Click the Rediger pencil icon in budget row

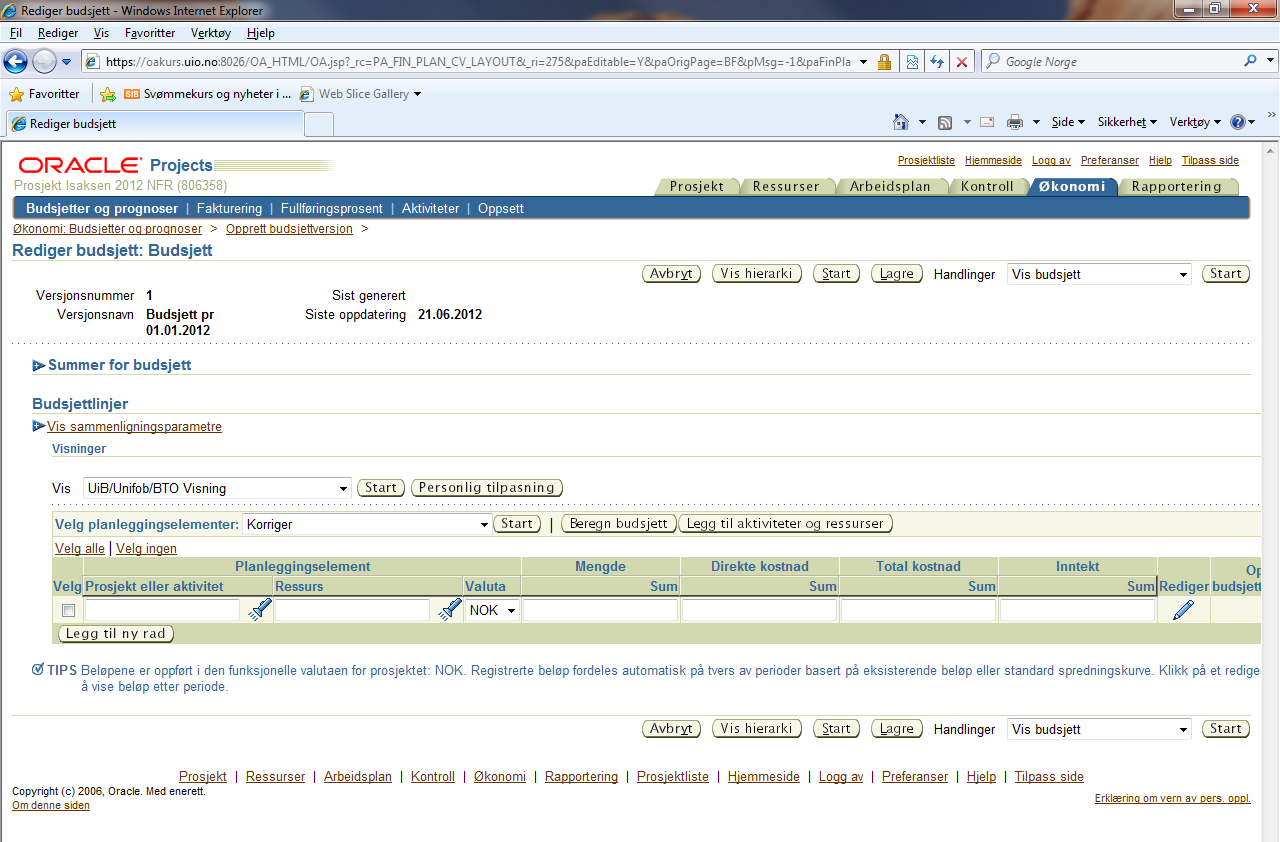coord(1183,610)
